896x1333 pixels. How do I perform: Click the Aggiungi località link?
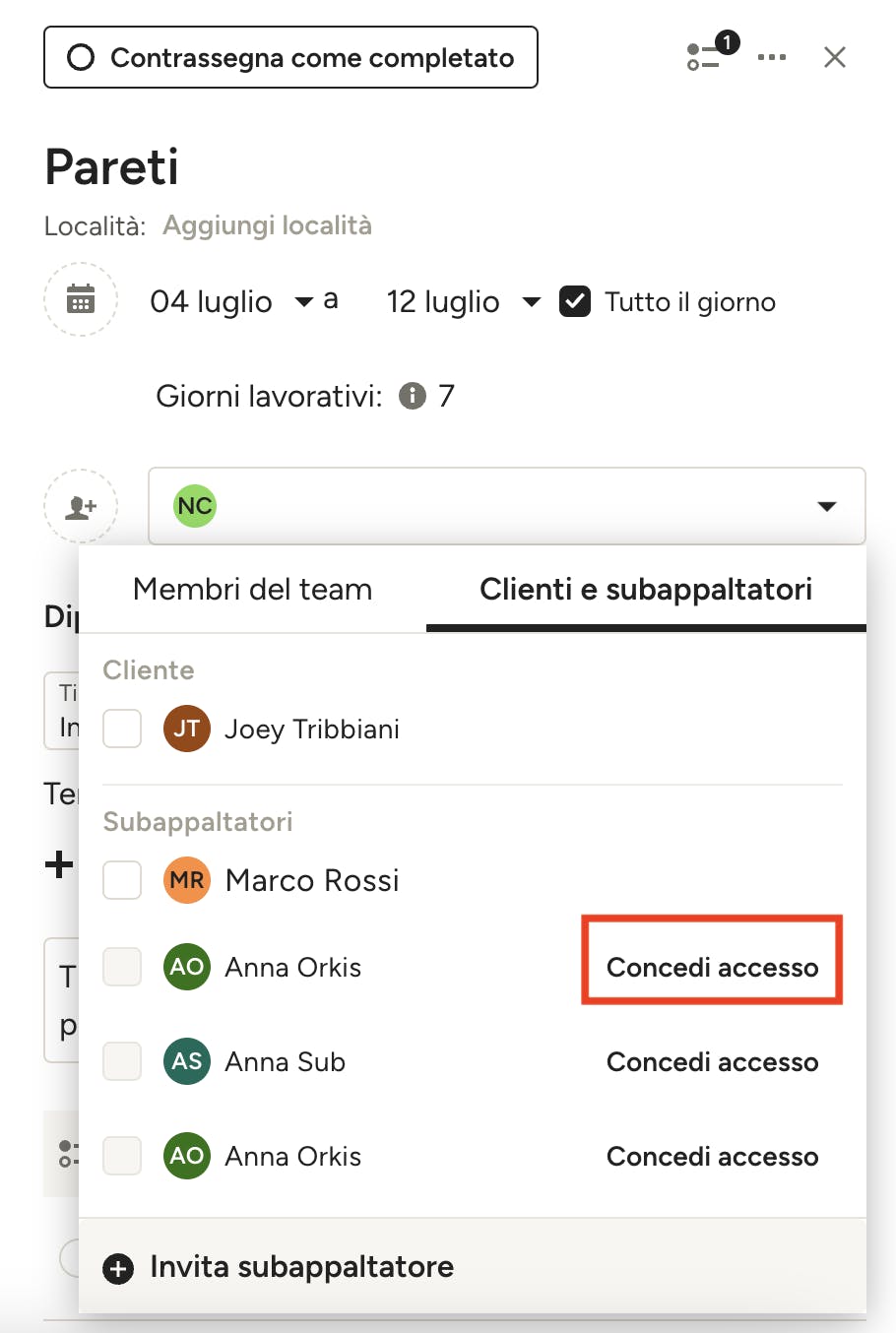267,225
